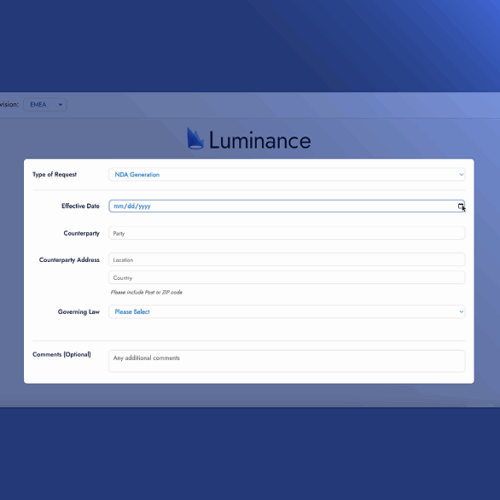Click the "Governing Law" label
This screenshot has width=500, height=500.
79,312
